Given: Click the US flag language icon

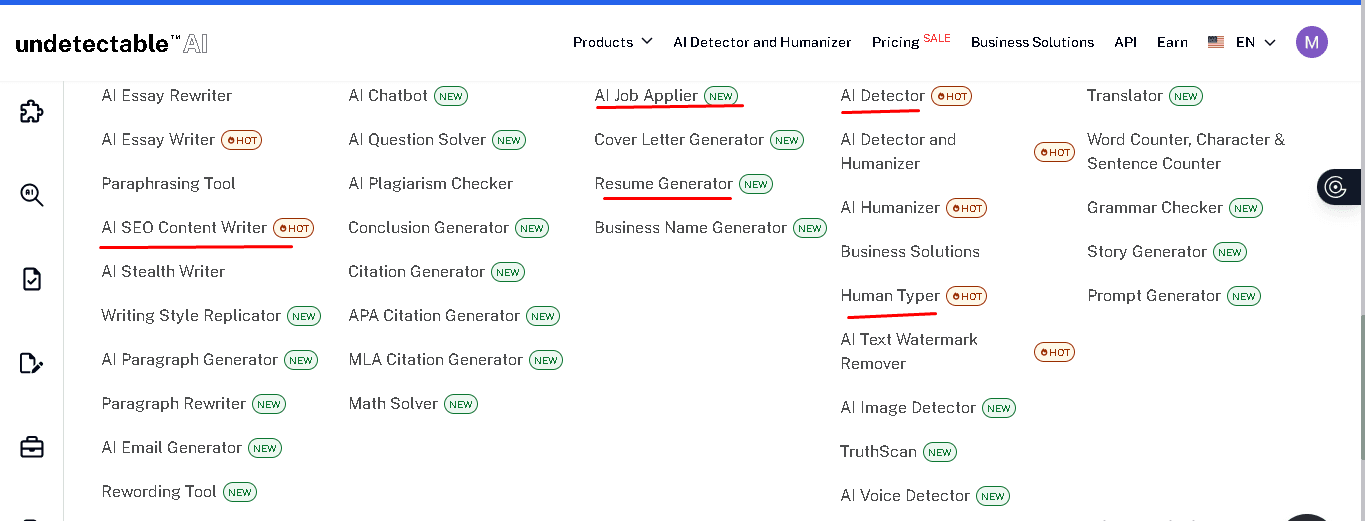Looking at the screenshot, I should (1216, 42).
